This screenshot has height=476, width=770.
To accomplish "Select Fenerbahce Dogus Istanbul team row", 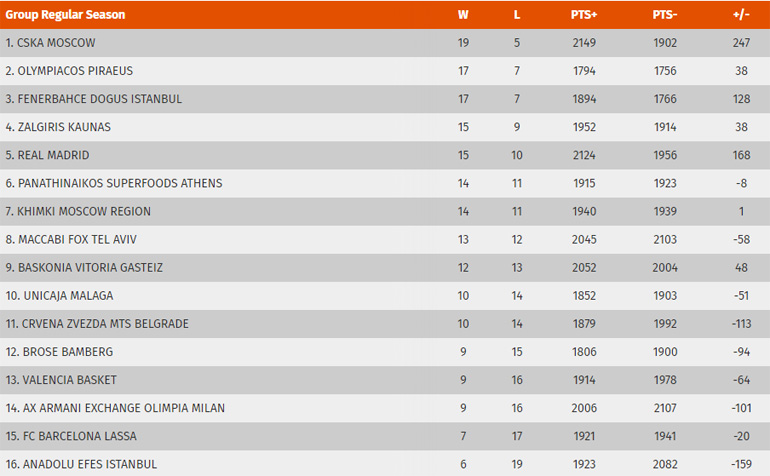I will (x=93, y=99).
